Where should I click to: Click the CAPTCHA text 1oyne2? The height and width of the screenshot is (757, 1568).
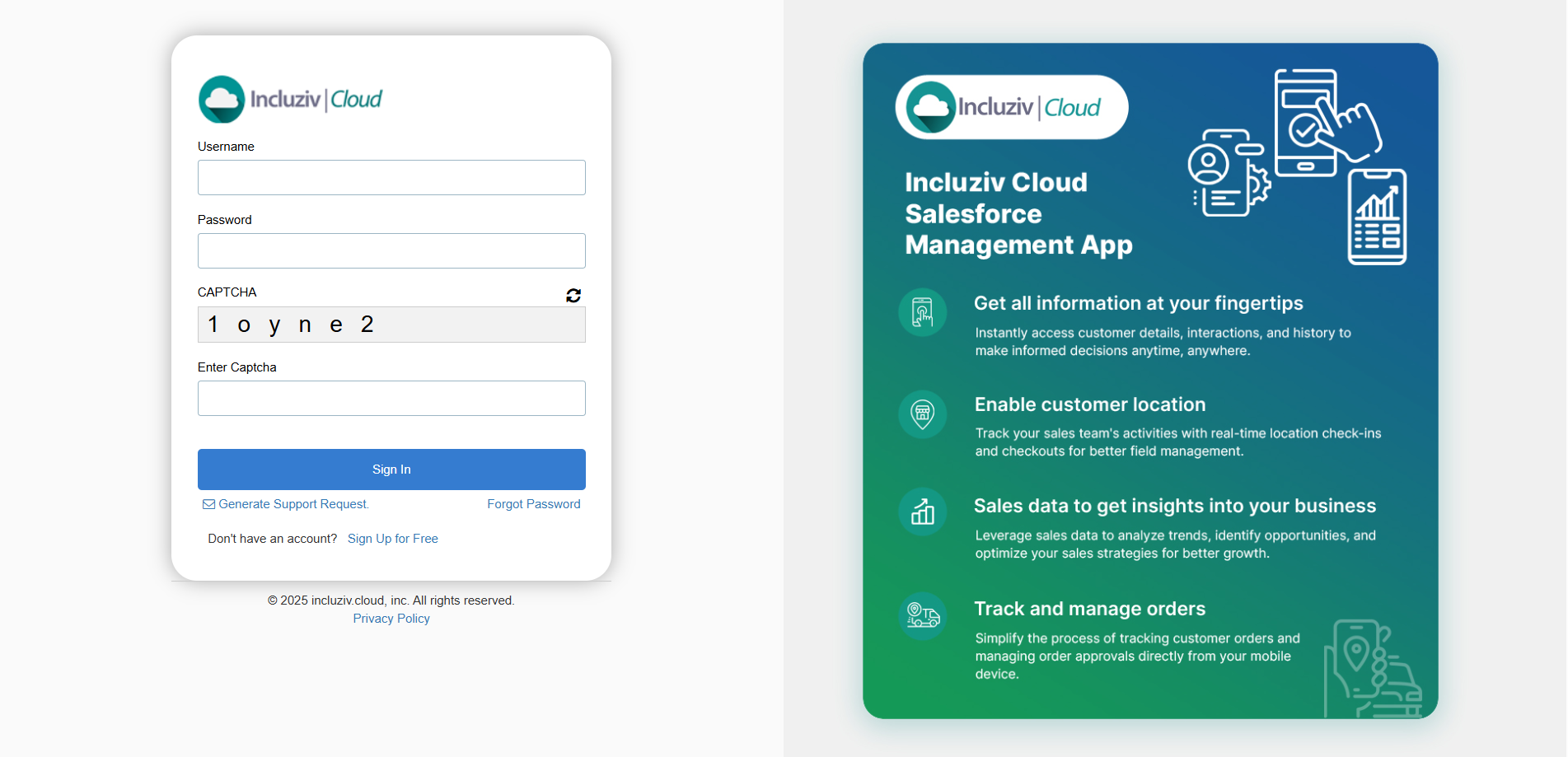tap(291, 325)
